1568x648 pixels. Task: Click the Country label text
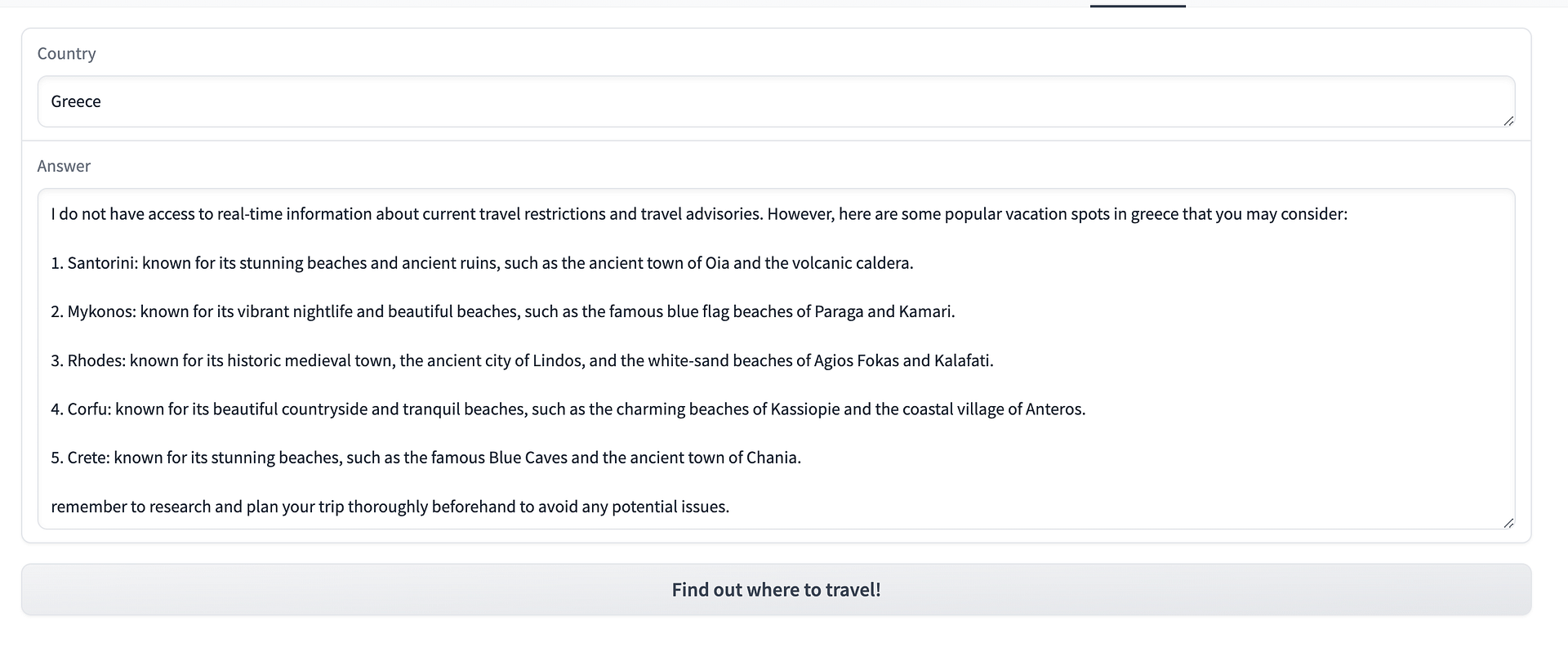tap(67, 54)
